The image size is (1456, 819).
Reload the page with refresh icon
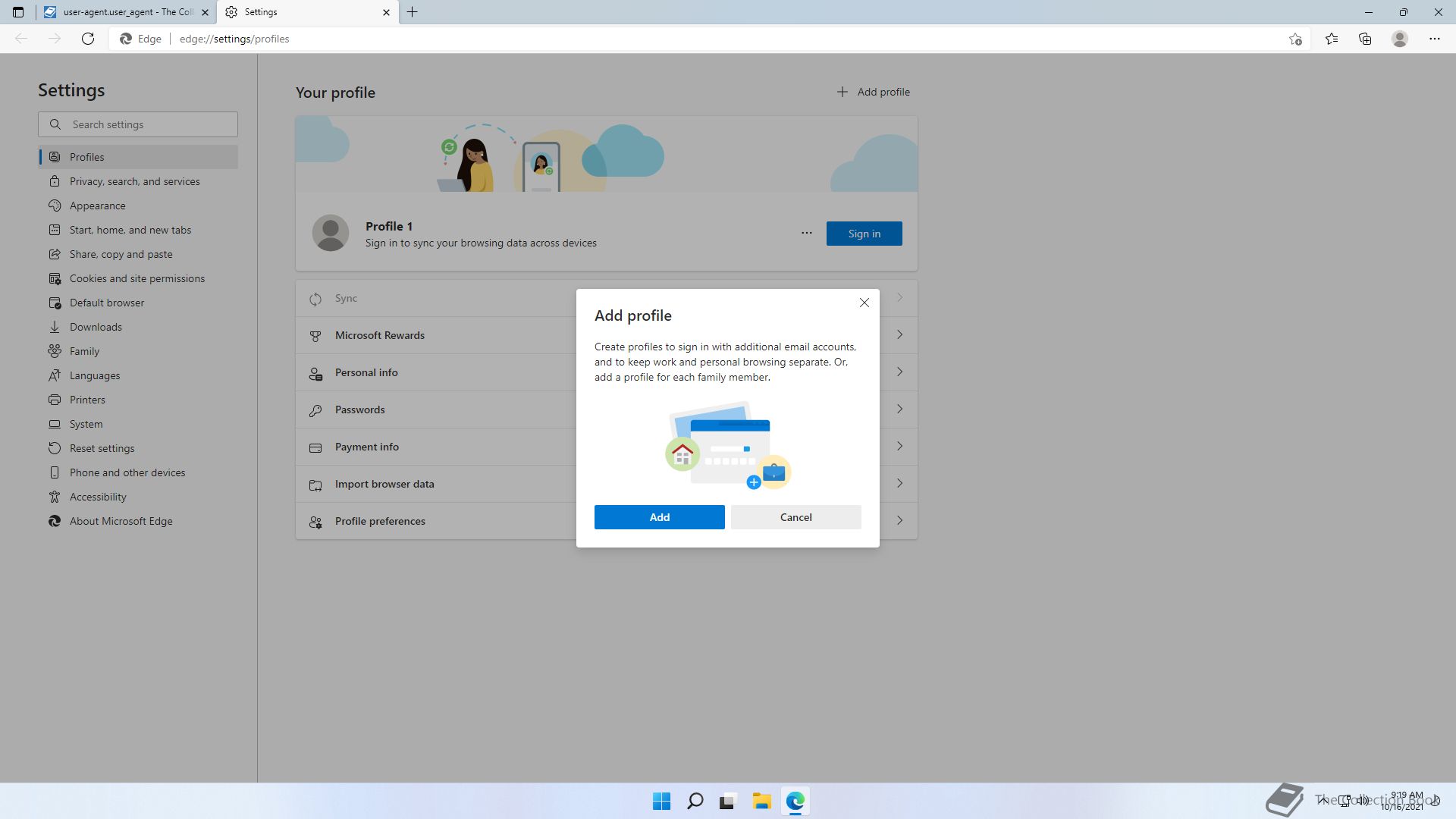point(88,39)
